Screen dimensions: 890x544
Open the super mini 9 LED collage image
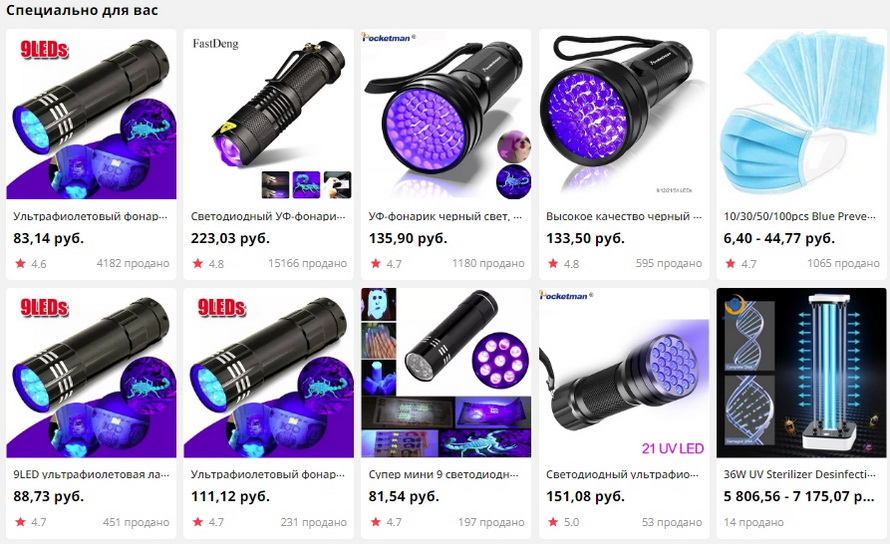(446, 373)
